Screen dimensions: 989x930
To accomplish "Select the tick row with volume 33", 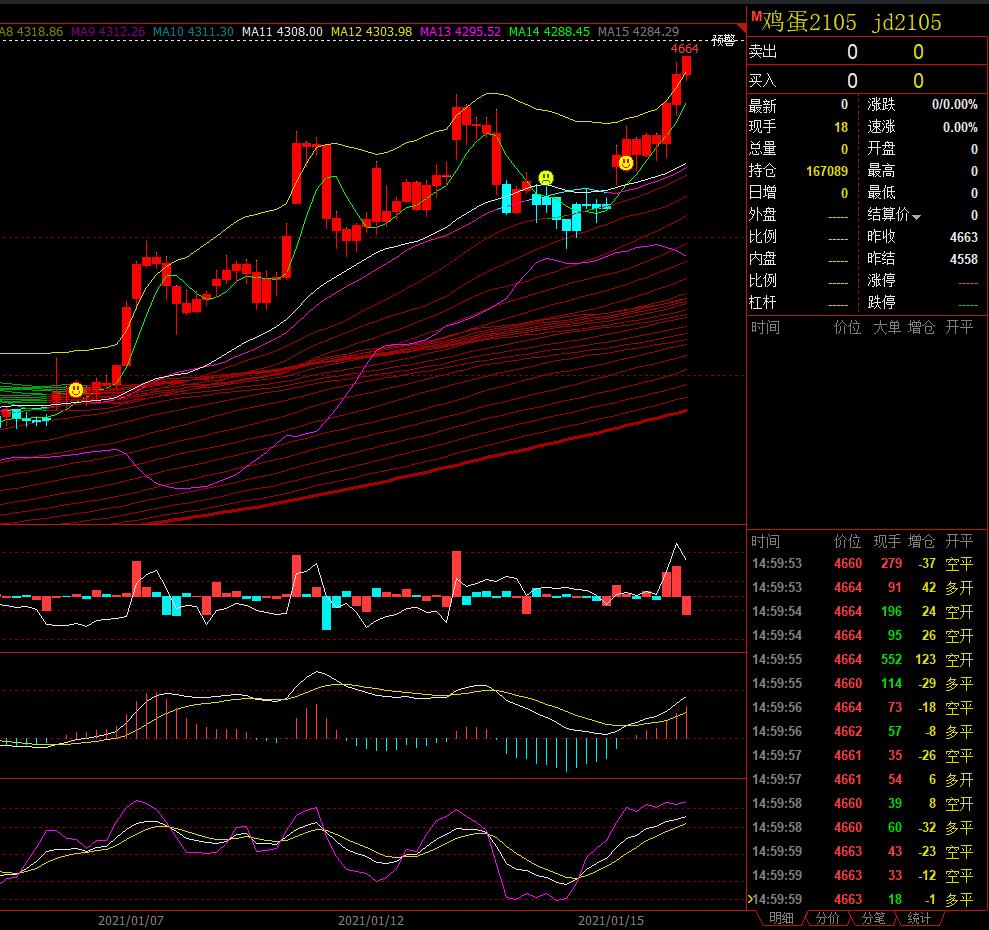I will click(865, 875).
